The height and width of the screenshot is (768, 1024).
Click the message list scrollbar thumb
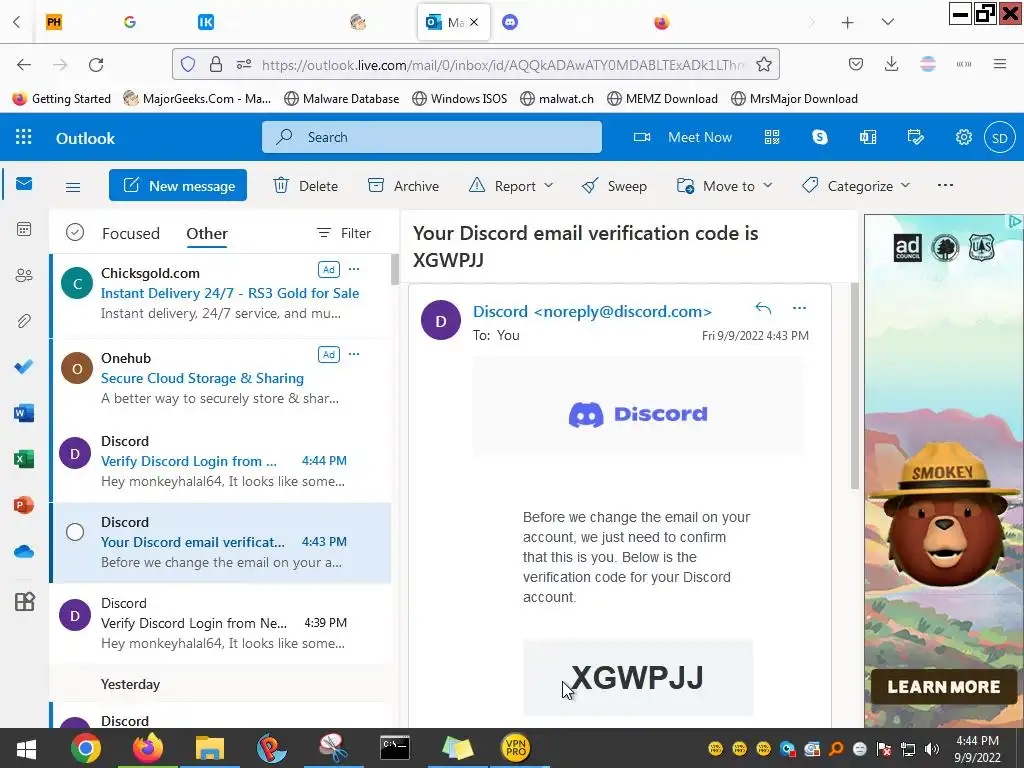394,269
